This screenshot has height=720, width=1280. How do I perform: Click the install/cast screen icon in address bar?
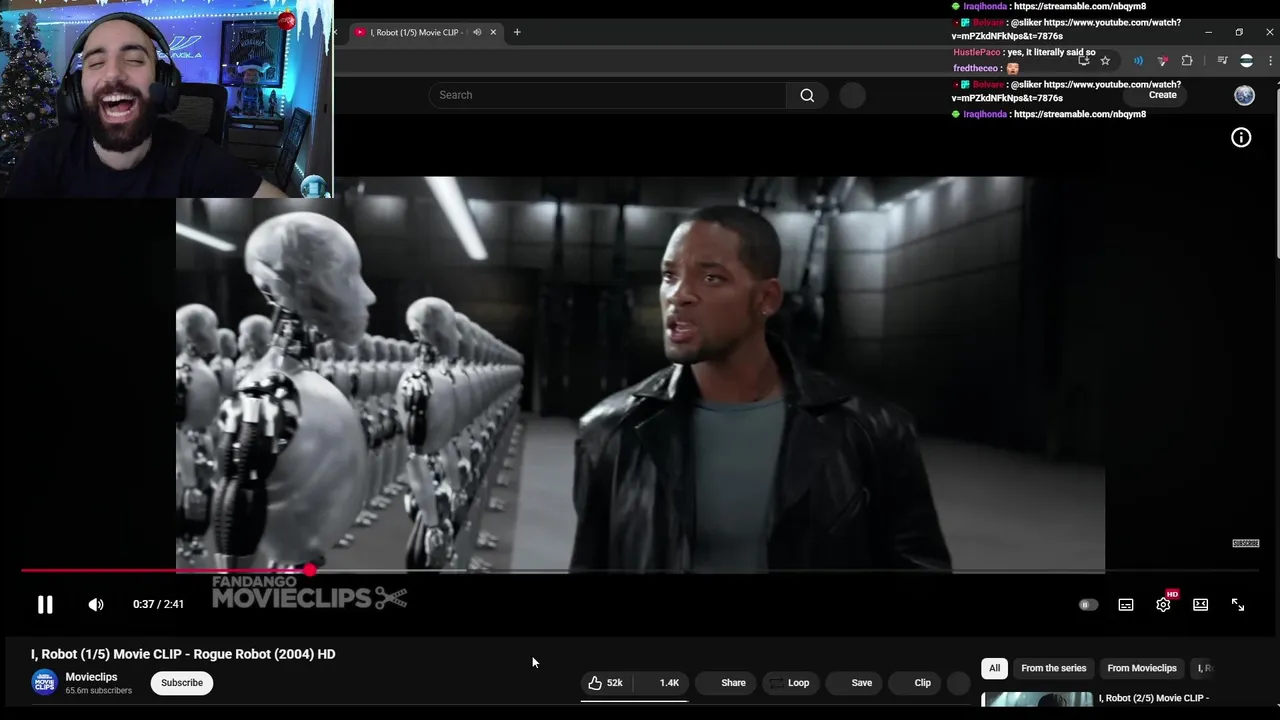1083,61
